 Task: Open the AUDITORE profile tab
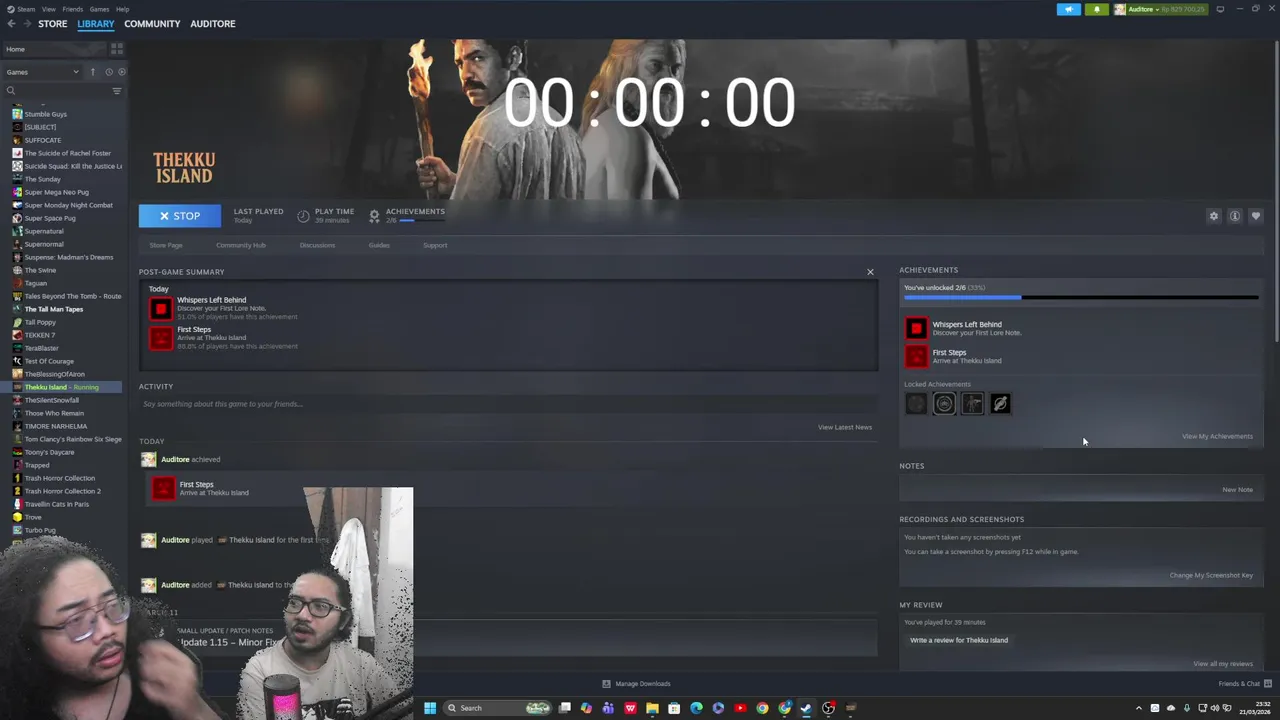(213, 24)
